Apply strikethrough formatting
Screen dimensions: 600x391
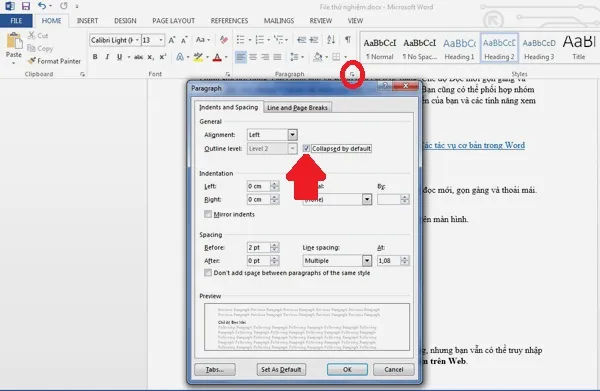pos(138,57)
